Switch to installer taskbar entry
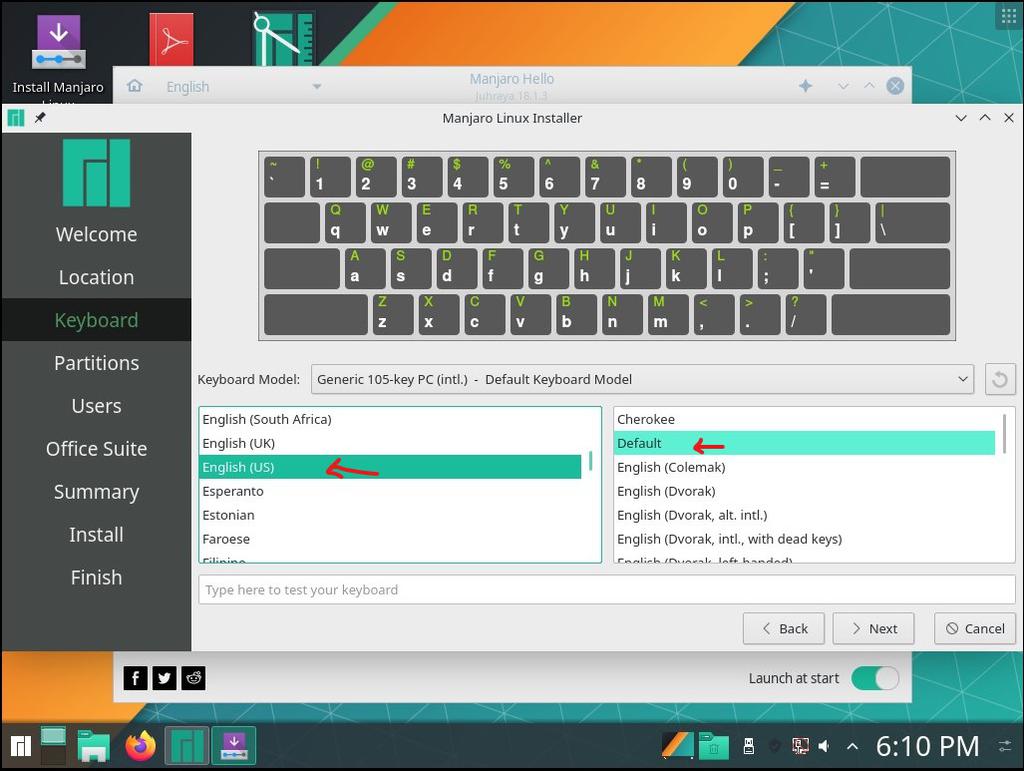 tap(234, 746)
